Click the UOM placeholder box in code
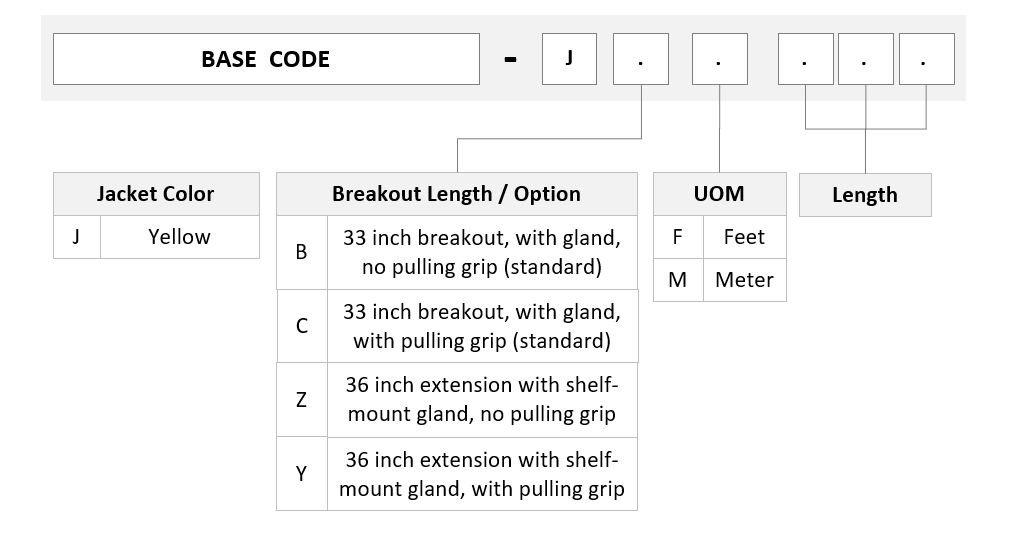 coord(720,59)
